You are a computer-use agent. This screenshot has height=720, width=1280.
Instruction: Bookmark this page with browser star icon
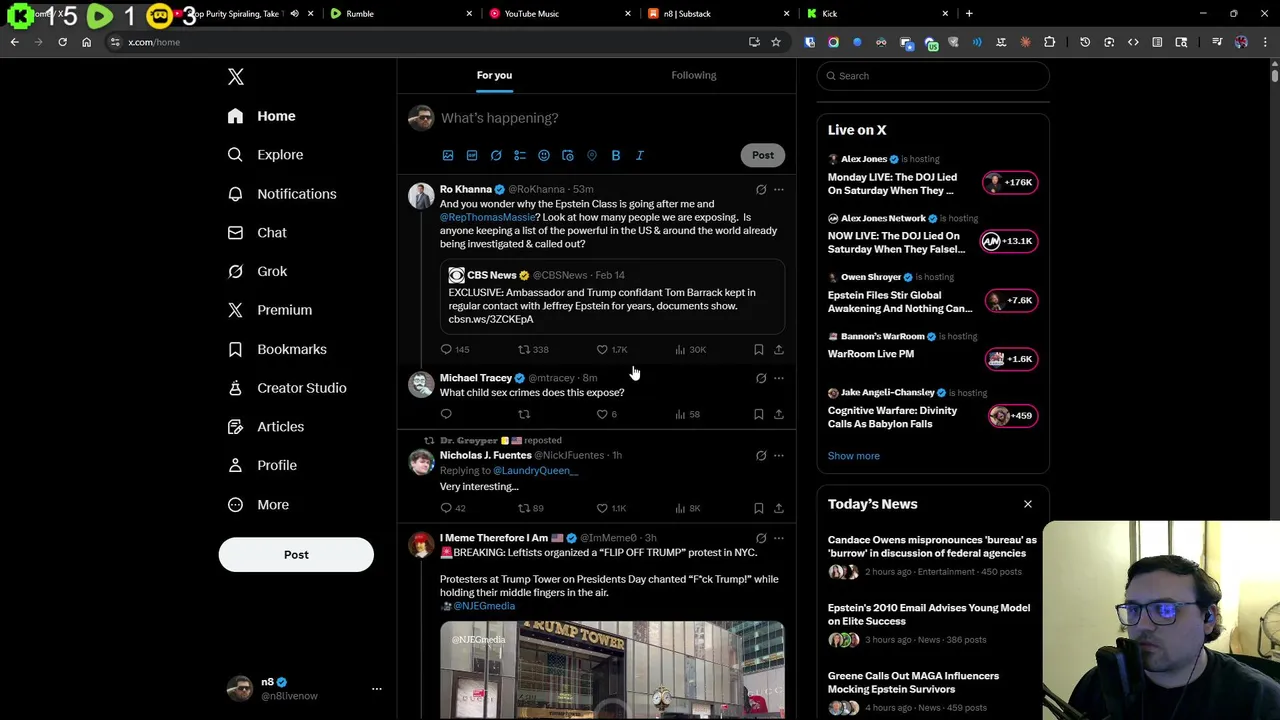coord(775,42)
